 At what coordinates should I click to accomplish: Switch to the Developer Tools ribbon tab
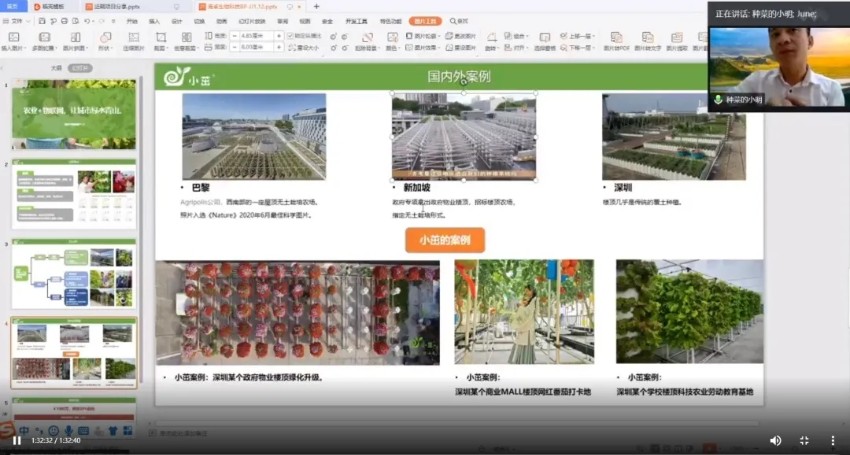tap(356, 21)
